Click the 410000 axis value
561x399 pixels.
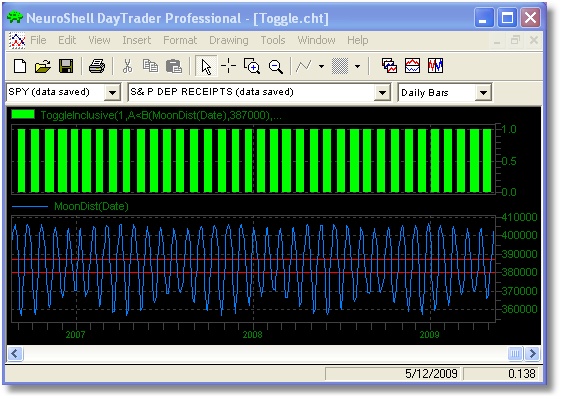[x=519, y=217]
